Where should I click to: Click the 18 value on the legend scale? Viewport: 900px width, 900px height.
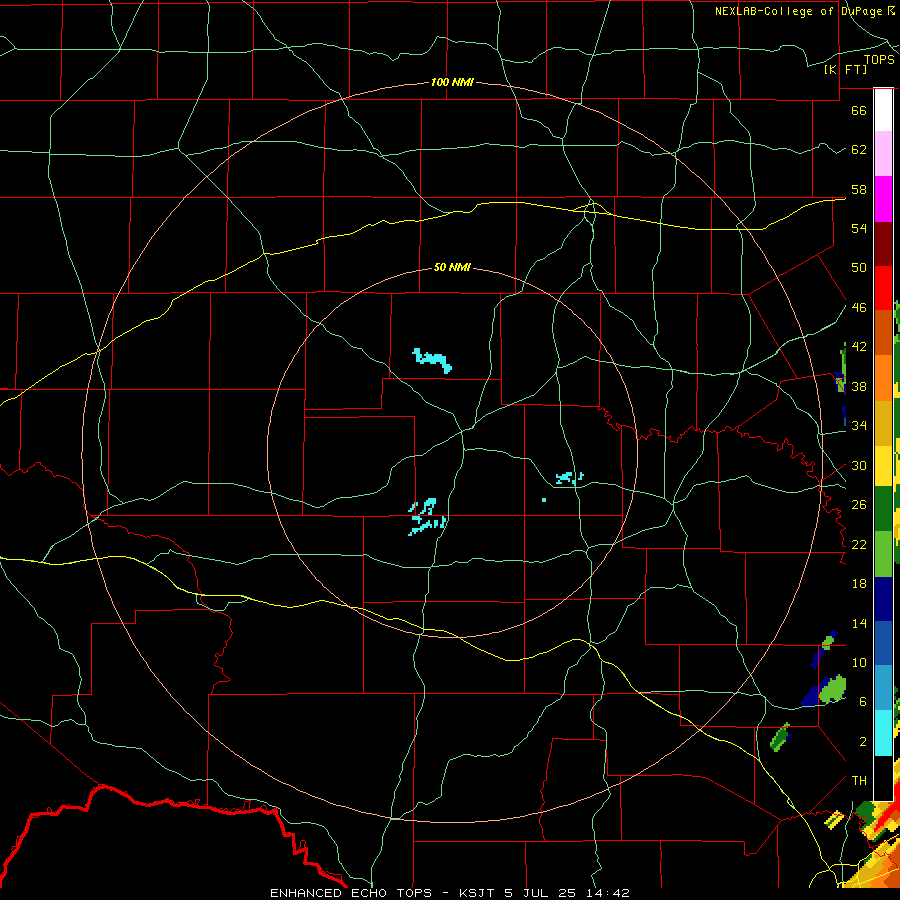pos(859,584)
